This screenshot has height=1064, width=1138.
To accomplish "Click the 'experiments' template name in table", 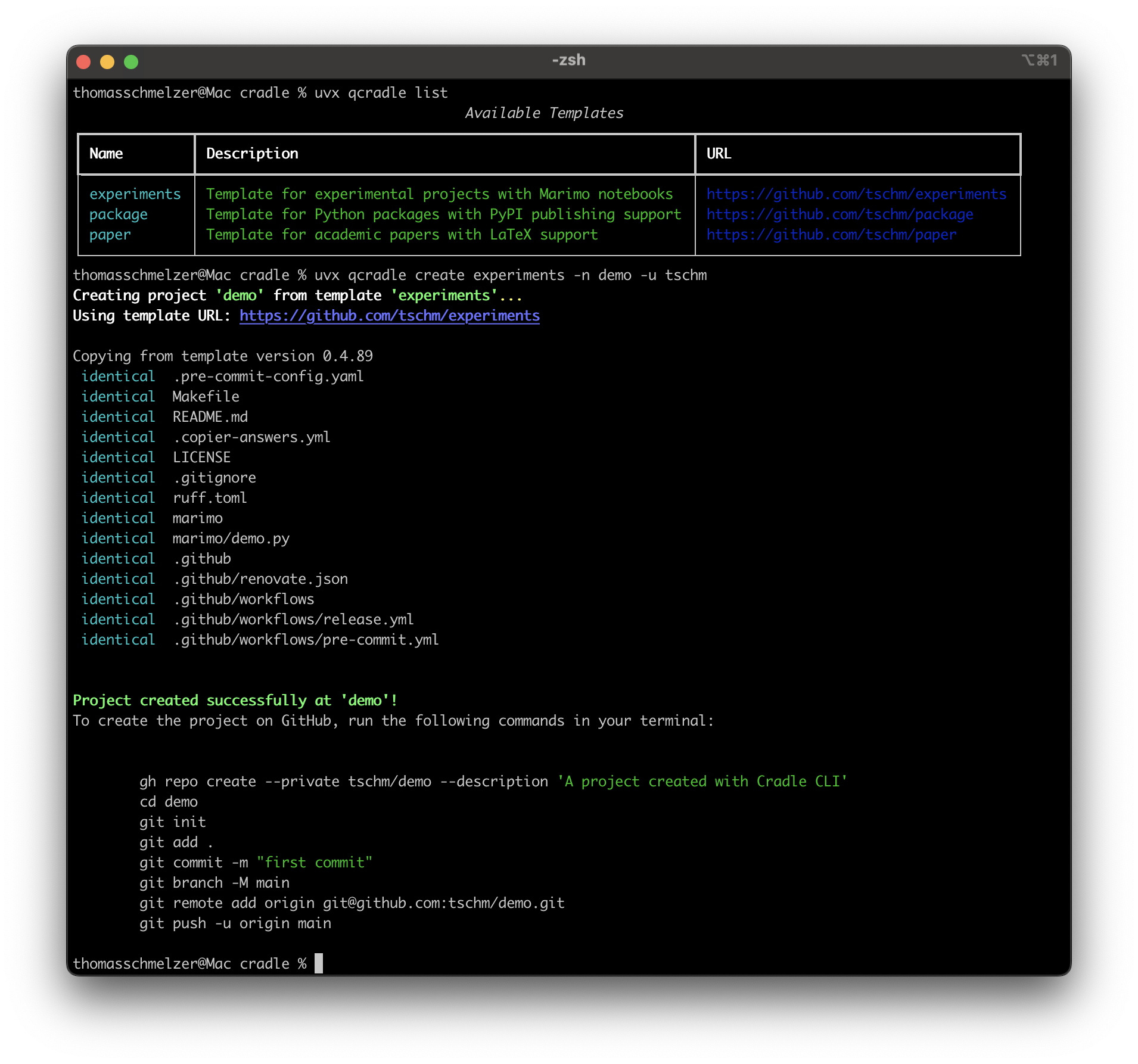I will [x=135, y=194].
